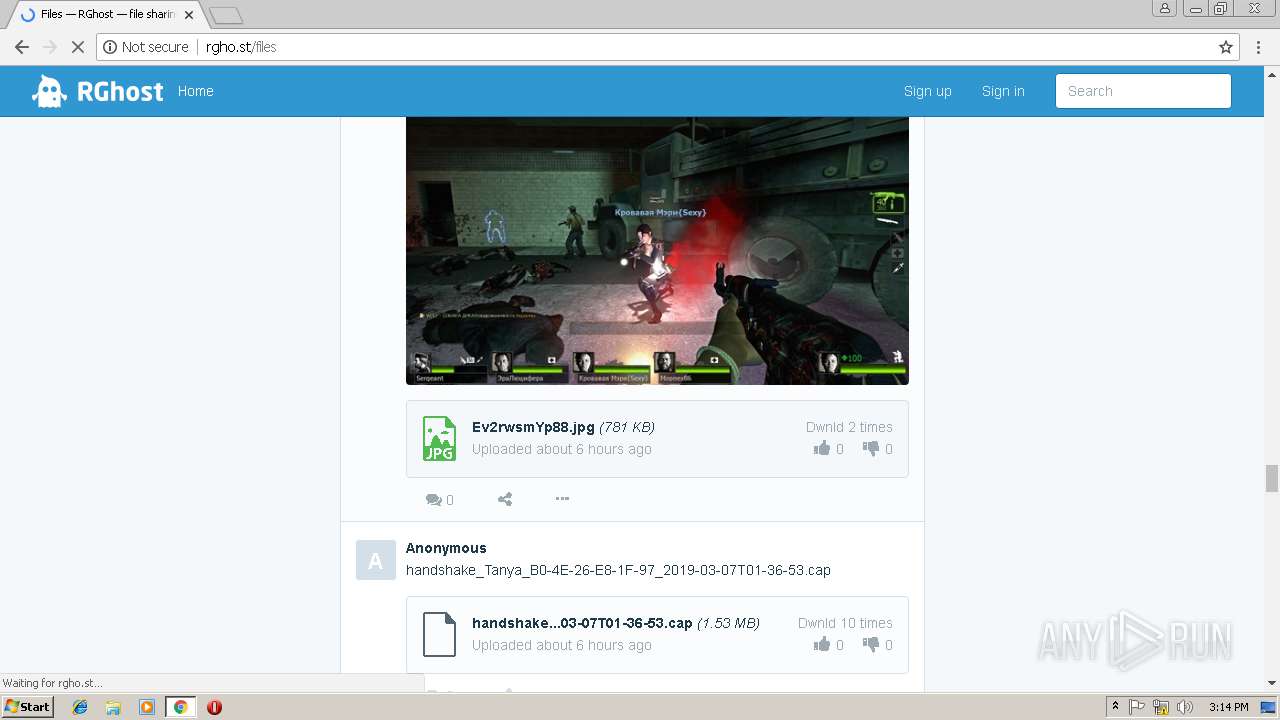Open the volume speaker tray icon

[1185, 707]
